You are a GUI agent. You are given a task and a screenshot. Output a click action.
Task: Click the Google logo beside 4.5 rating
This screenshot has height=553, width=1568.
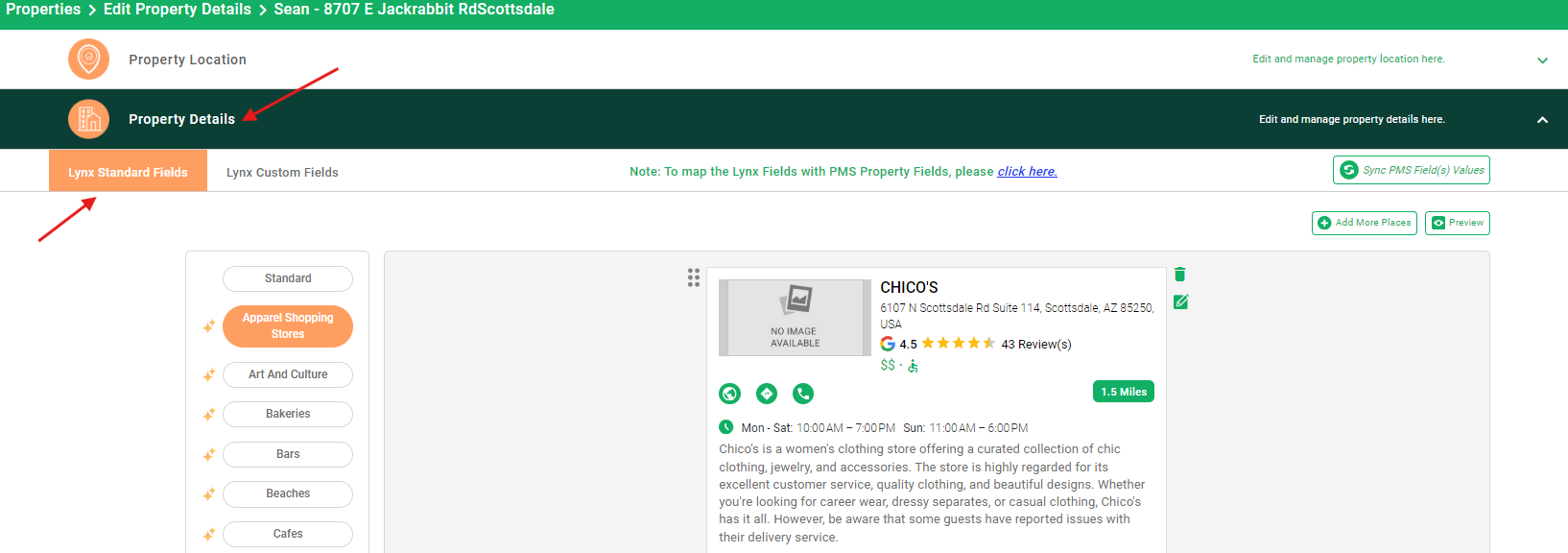click(x=888, y=344)
